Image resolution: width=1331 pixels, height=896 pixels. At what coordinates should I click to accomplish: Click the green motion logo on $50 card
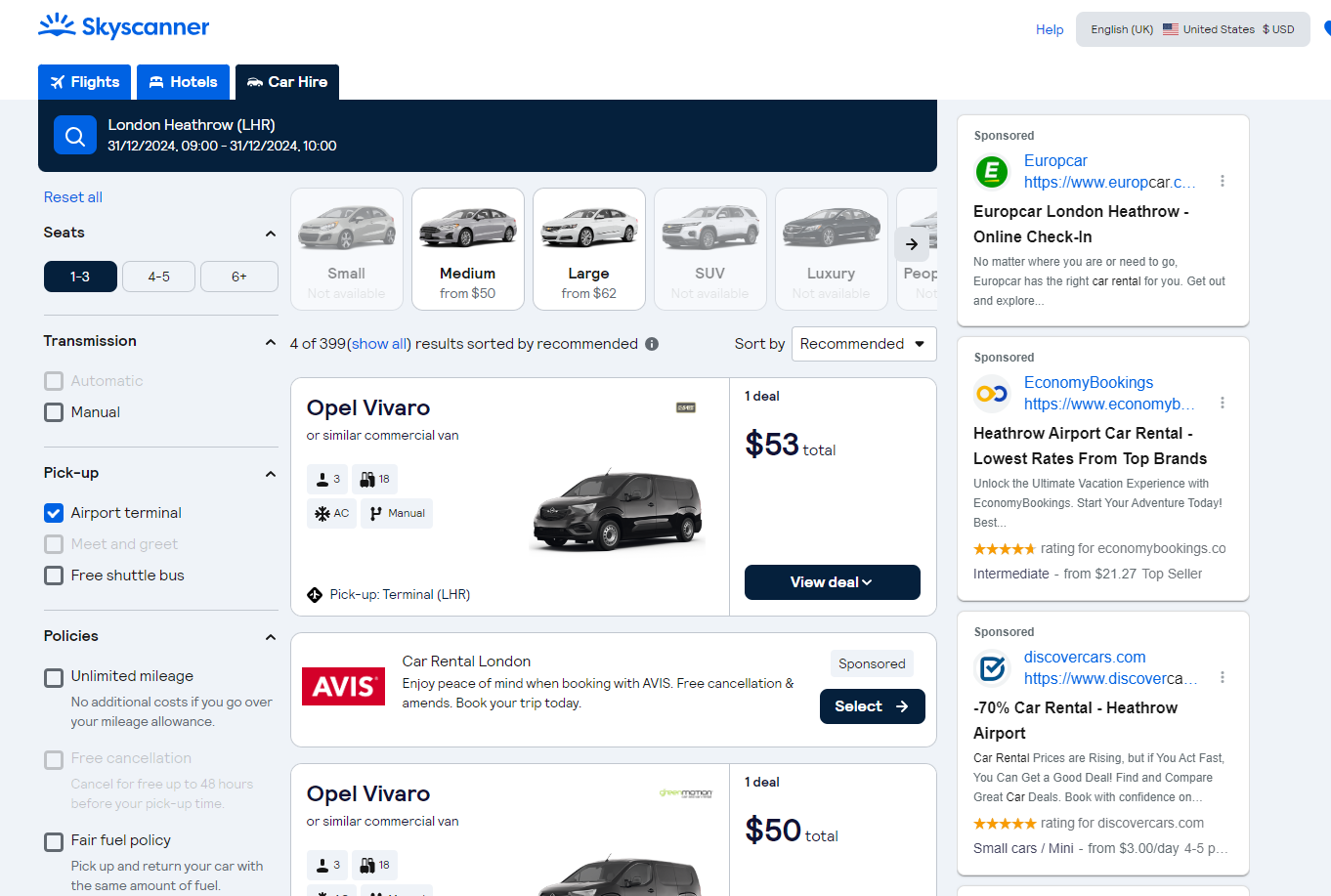coord(686,793)
